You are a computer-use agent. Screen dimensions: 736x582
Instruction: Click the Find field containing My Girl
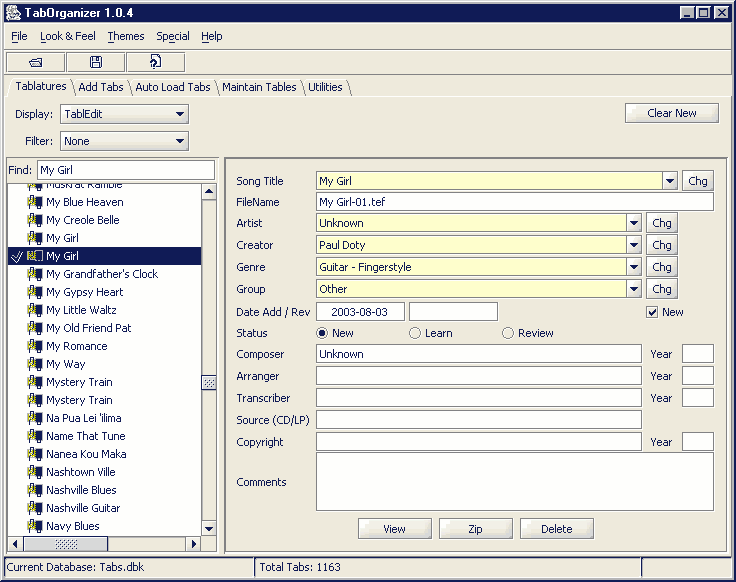126,170
